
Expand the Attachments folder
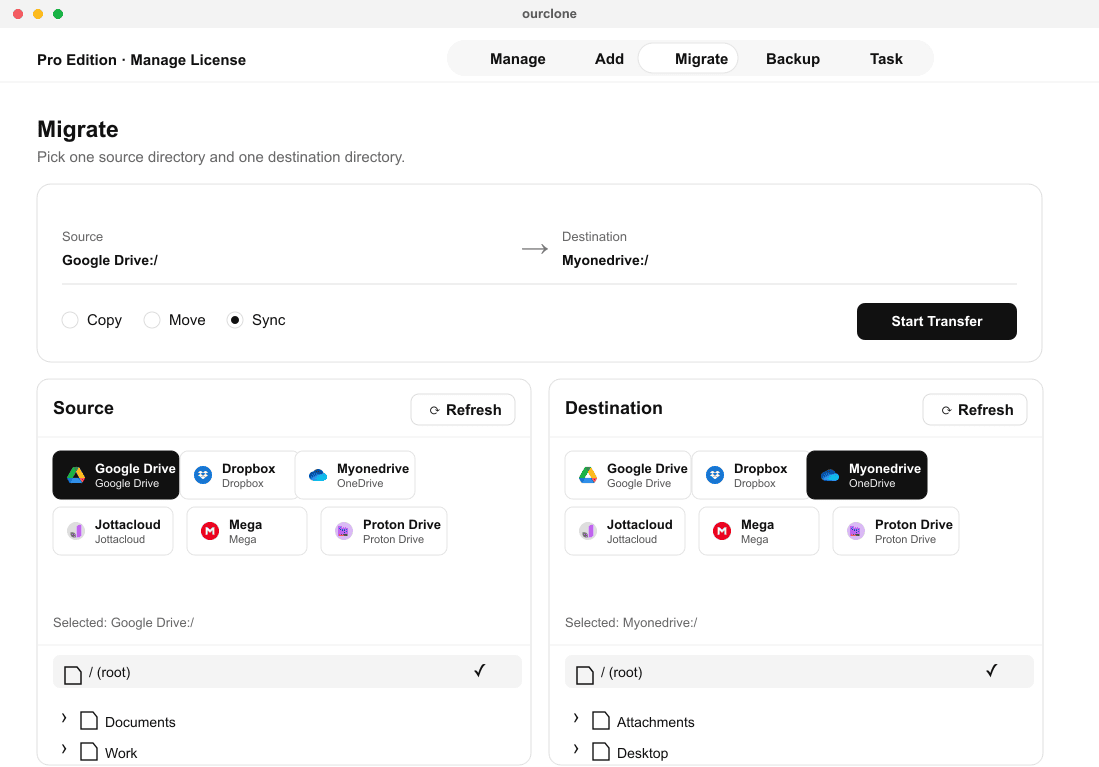[x=575, y=718]
